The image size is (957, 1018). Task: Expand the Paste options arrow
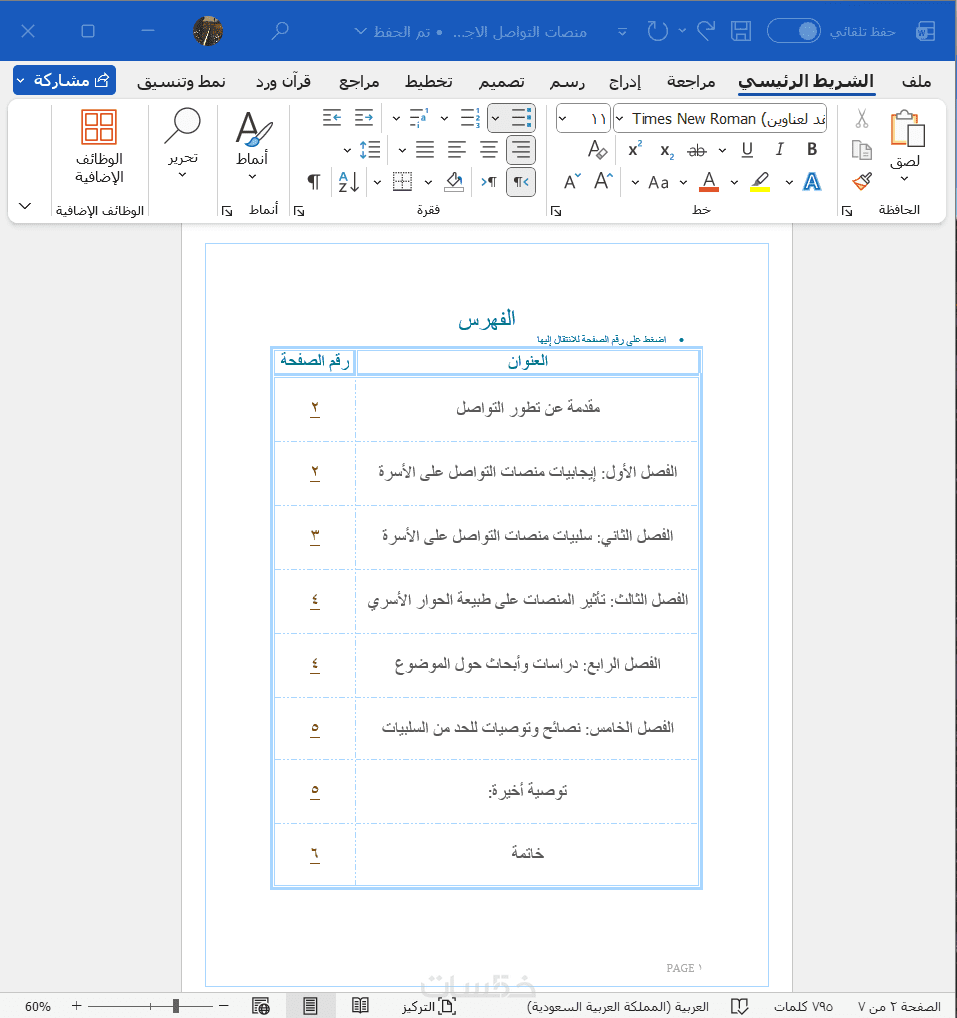[x=904, y=179]
